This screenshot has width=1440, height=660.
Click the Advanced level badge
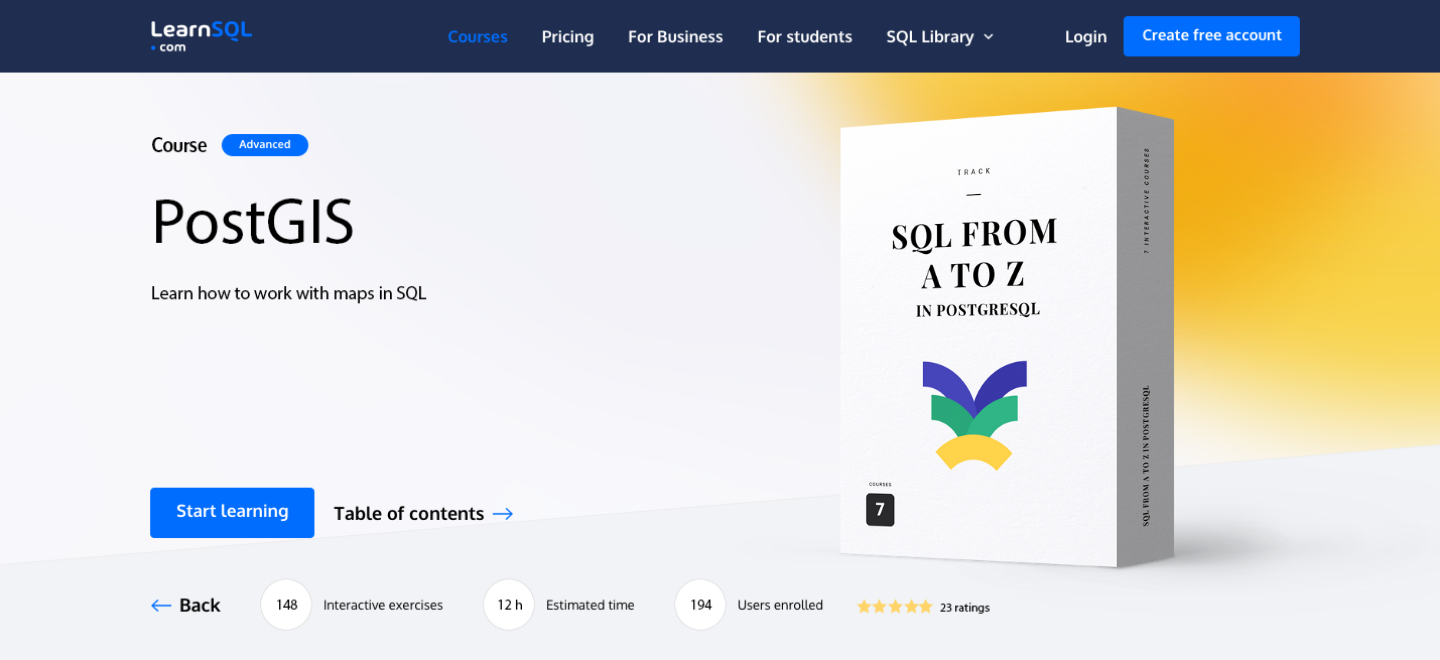pyautogui.click(x=265, y=145)
